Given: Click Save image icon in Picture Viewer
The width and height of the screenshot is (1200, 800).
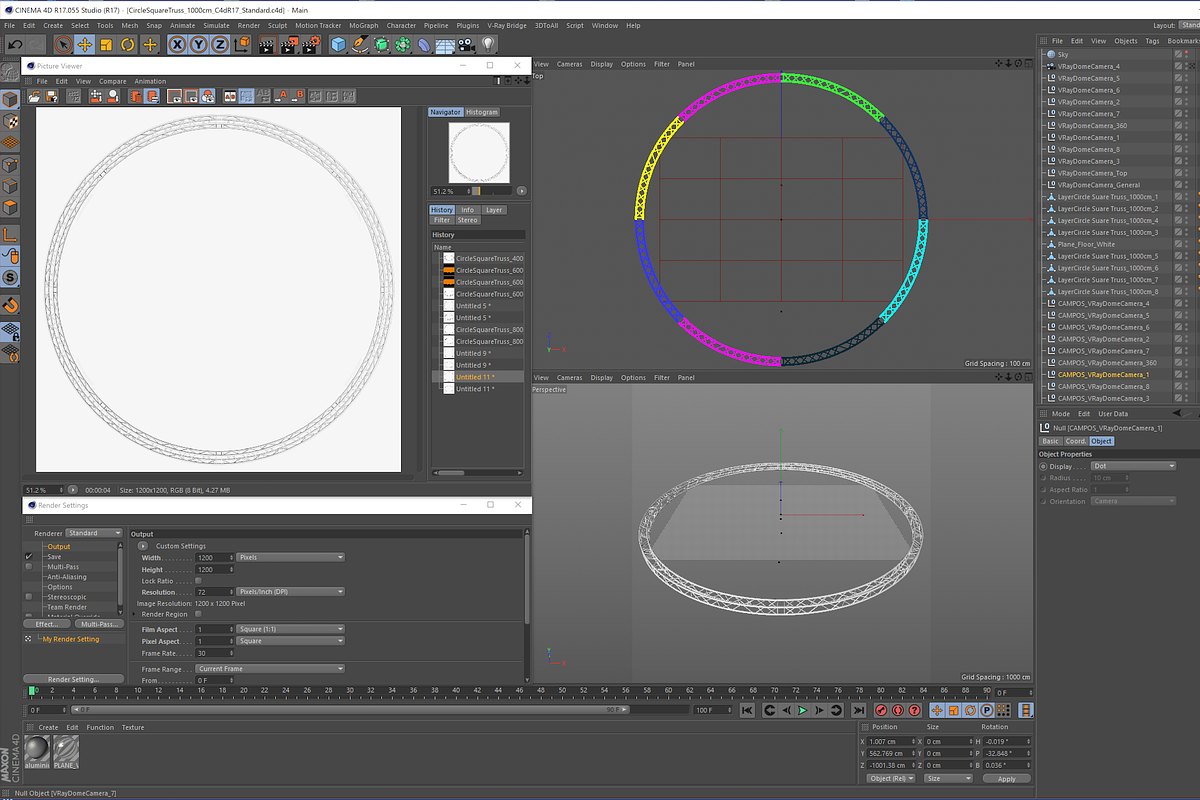Looking at the screenshot, I should pos(51,97).
